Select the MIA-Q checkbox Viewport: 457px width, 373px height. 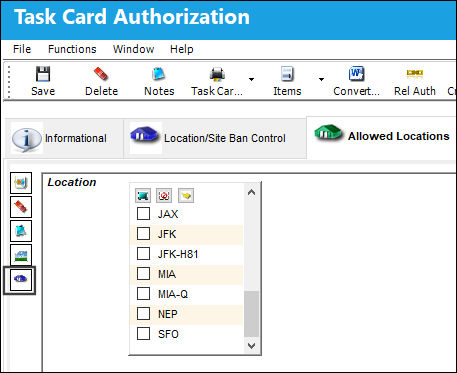click(143, 294)
